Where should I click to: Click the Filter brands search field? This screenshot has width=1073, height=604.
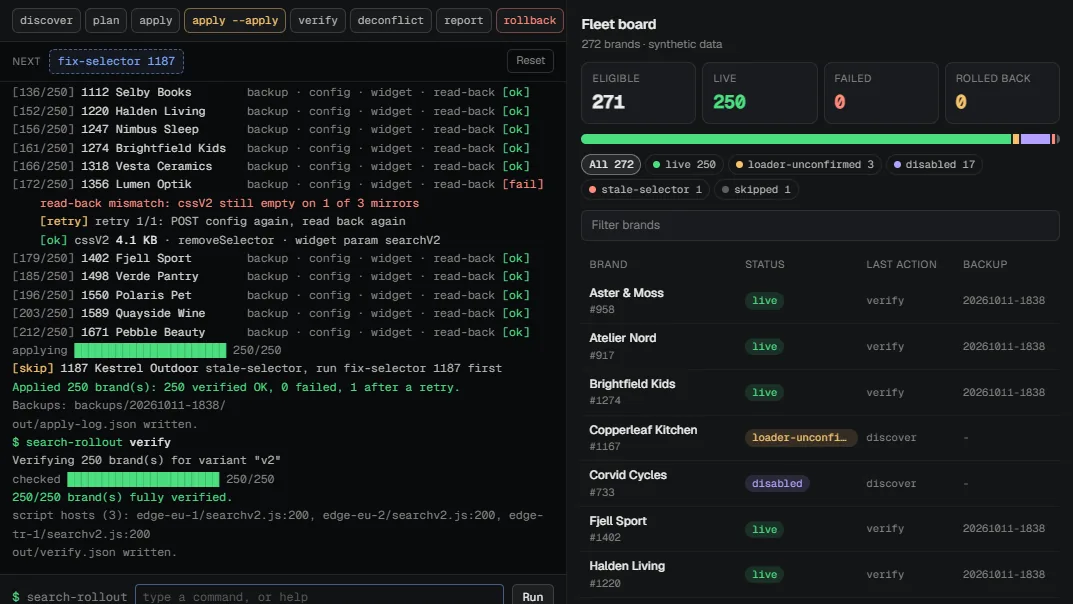tap(820, 225)
